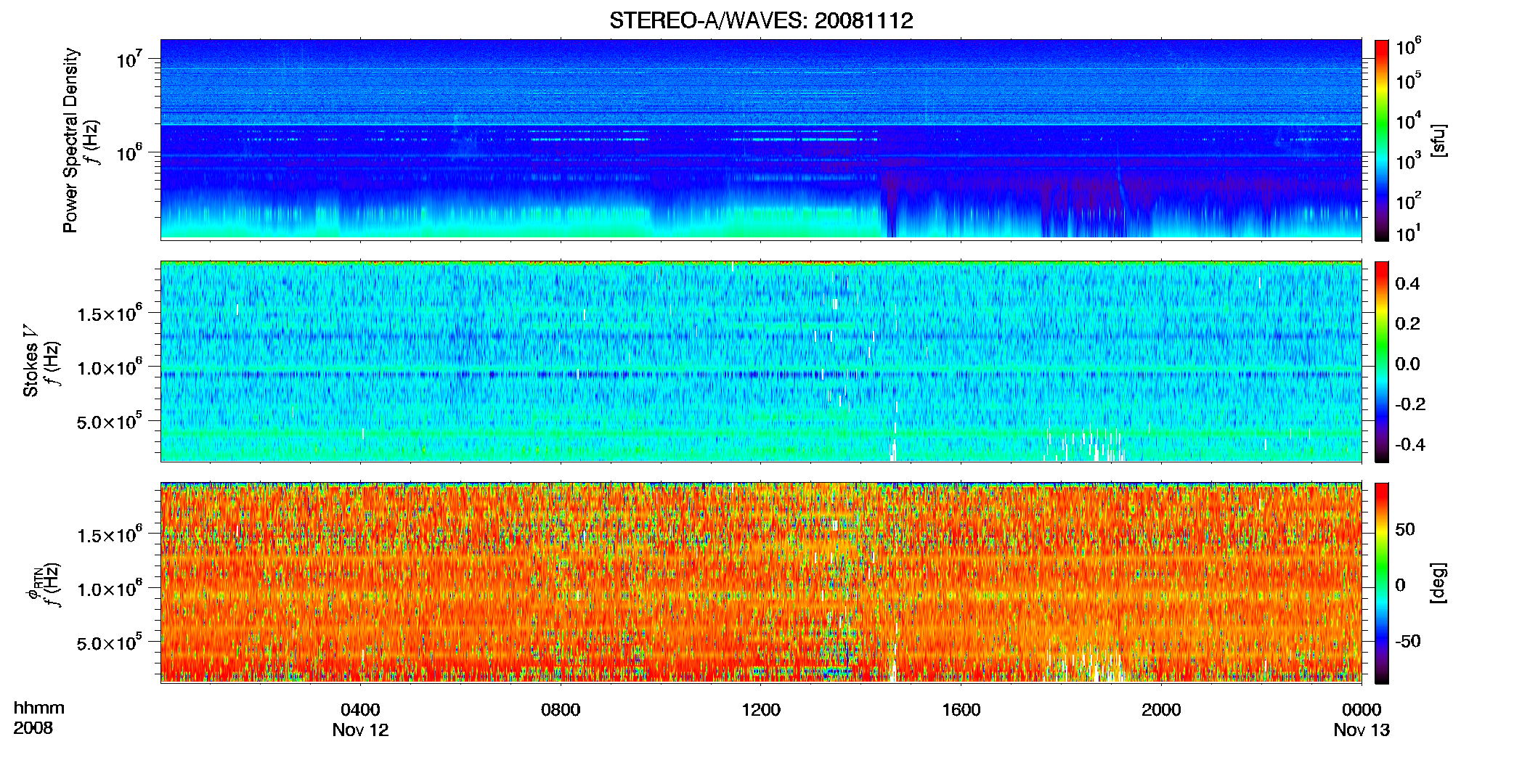Click the φRTN degrees color bar
The width and height of the screenshot is (1522, 784).
(1382, 584)
